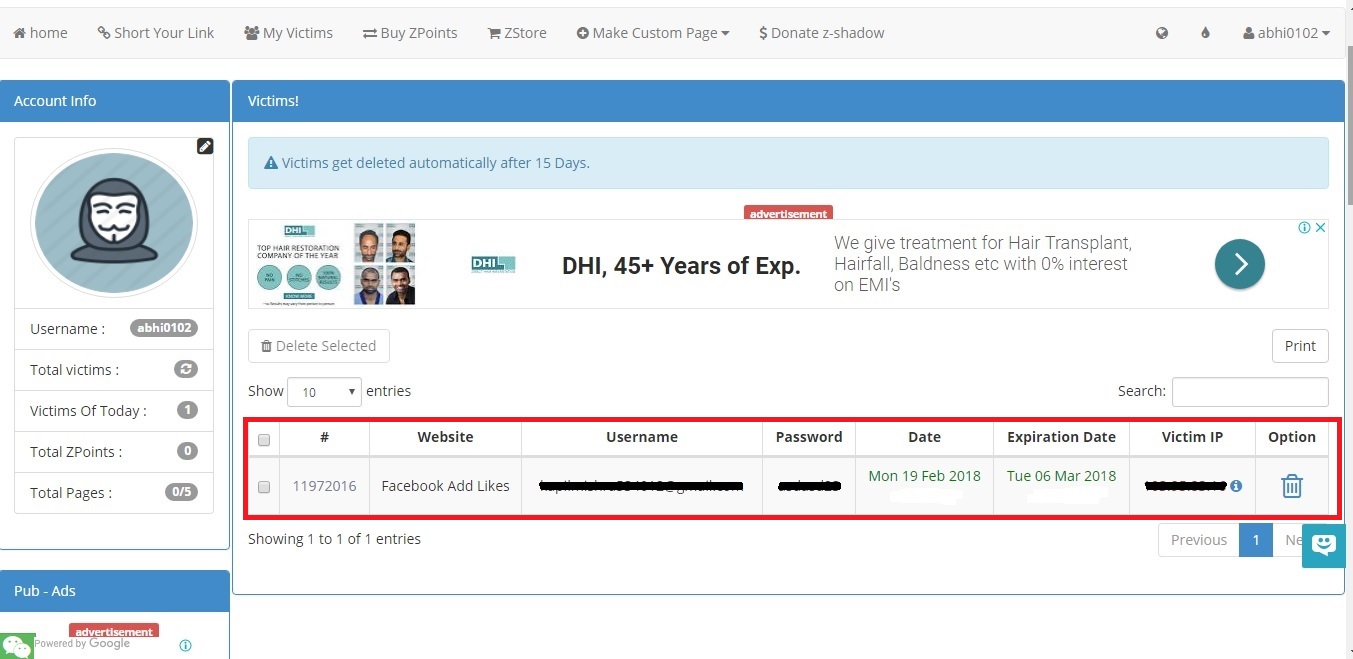The width and height of the screenshot is (1353, 659).
Task: Click the 11972016 entry number
Action: (324, 486)
